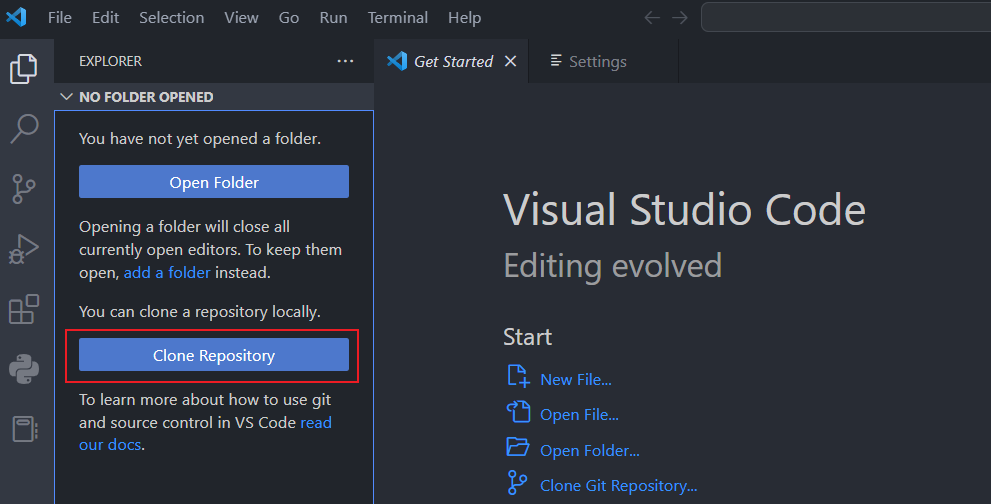Click the Clone Git Repository branch icon
This screenshot has height=504, width=991.
[x=518, y=482]
